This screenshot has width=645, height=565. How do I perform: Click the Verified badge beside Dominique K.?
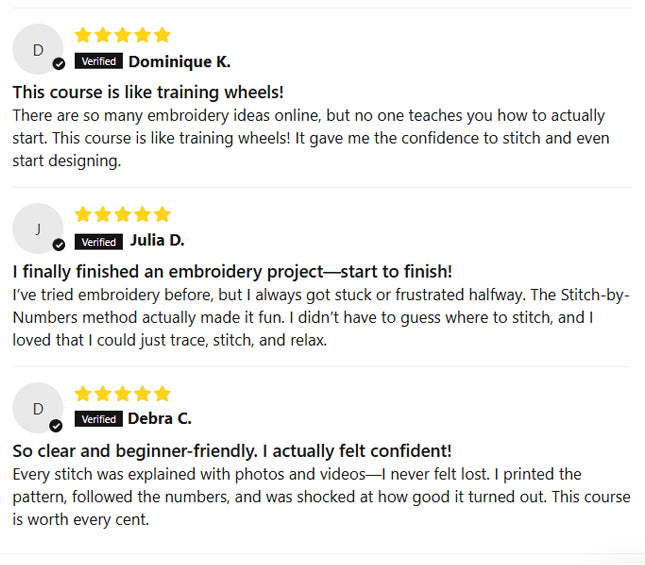[x=99, y=62]
